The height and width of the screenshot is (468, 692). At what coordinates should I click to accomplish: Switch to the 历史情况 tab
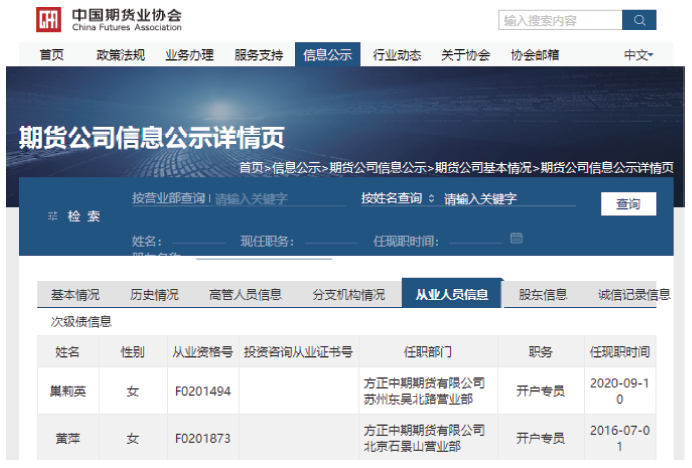tap(154, 294)
